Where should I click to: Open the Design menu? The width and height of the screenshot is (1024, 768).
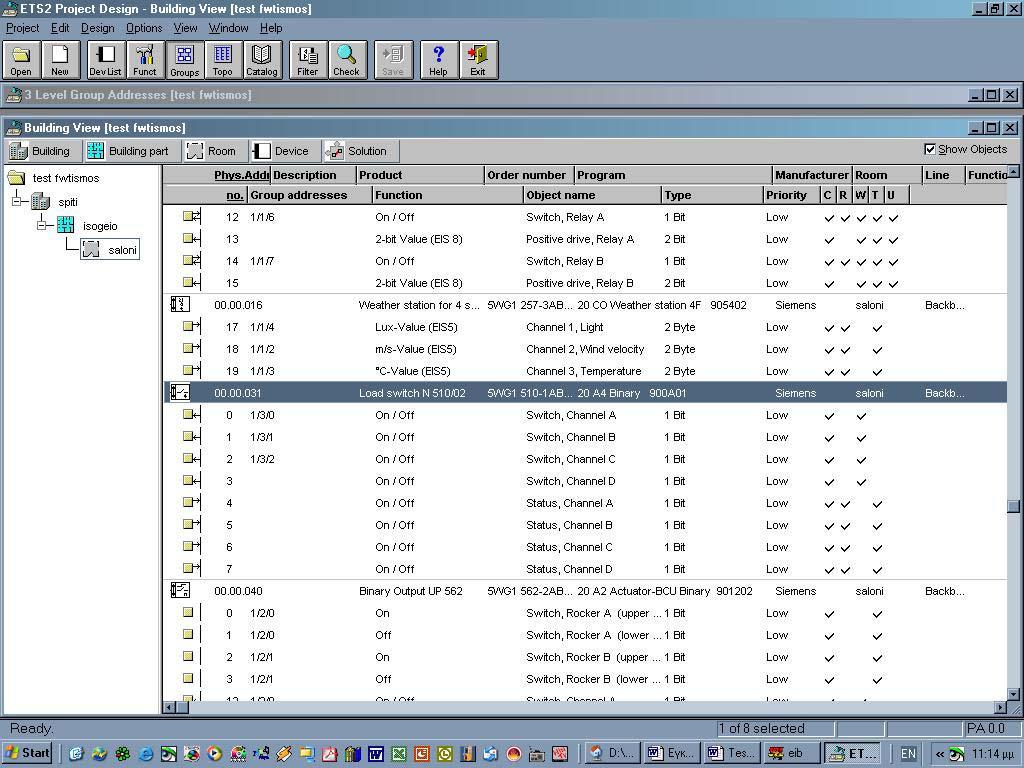click(x=97, y=28)
